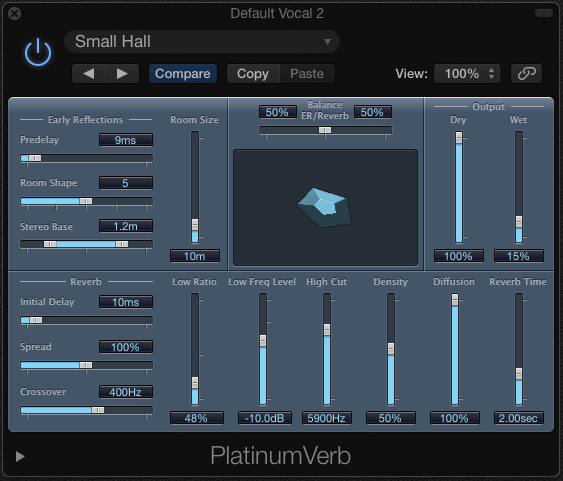Click the 3D room shape display
563x481 pixels.
(x=325, y=207)
